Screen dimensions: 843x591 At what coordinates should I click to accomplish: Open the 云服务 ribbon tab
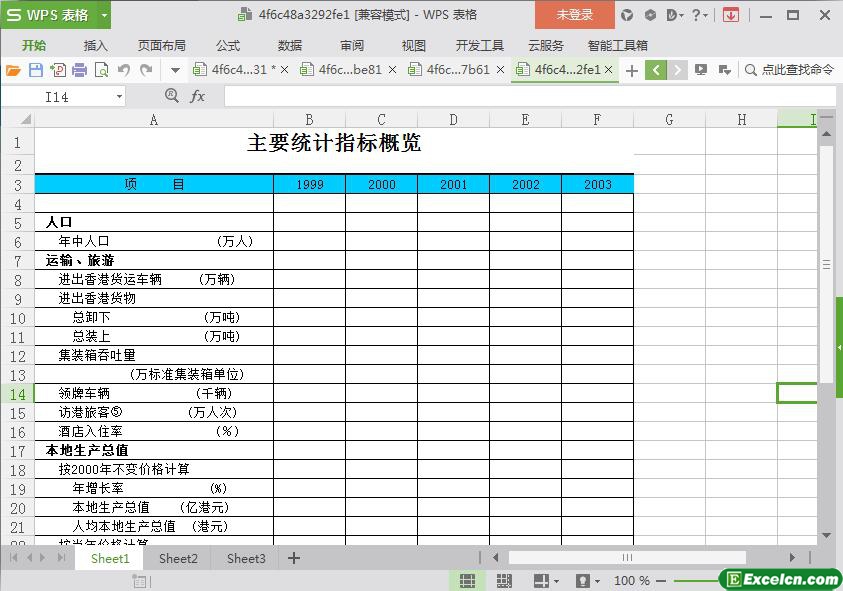[546, 45]
